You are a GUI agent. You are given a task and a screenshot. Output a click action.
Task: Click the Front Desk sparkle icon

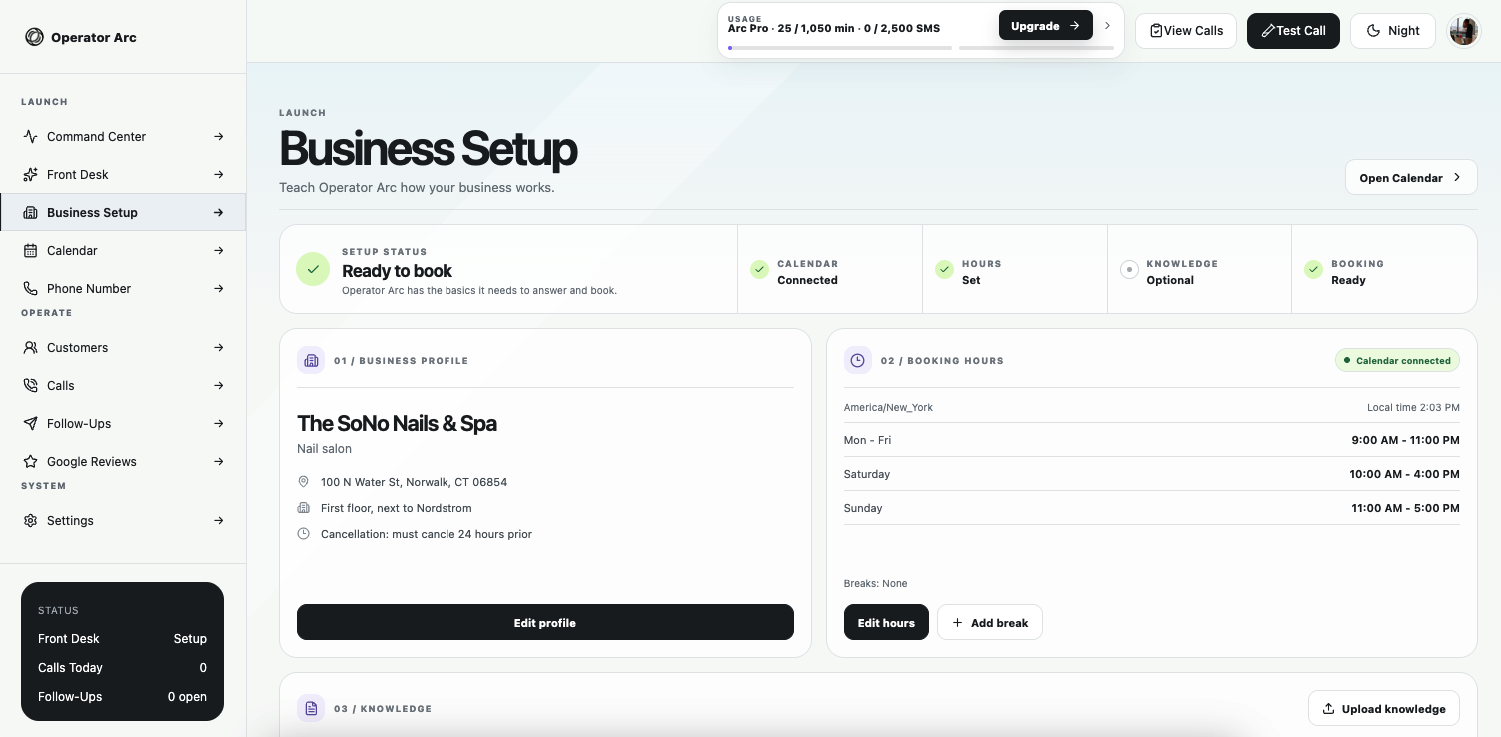point(30,174)
